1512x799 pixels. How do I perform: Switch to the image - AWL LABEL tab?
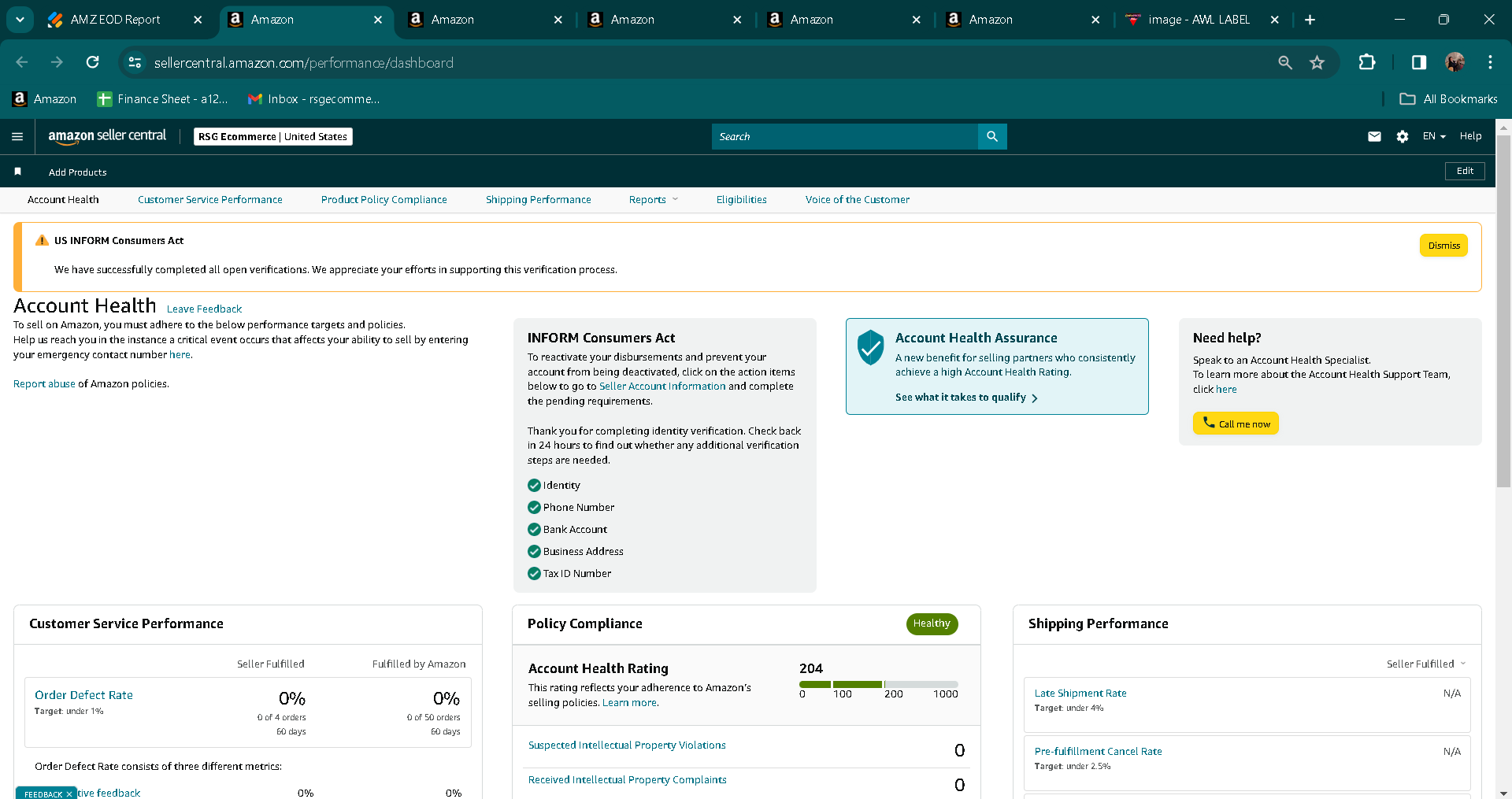tap(1199, 20)
